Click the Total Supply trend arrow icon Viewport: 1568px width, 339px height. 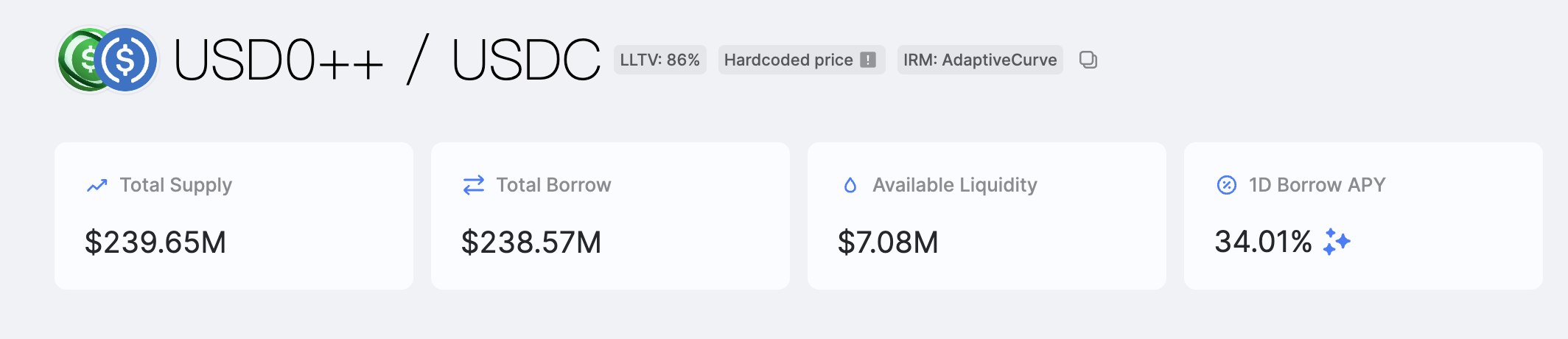97,185
